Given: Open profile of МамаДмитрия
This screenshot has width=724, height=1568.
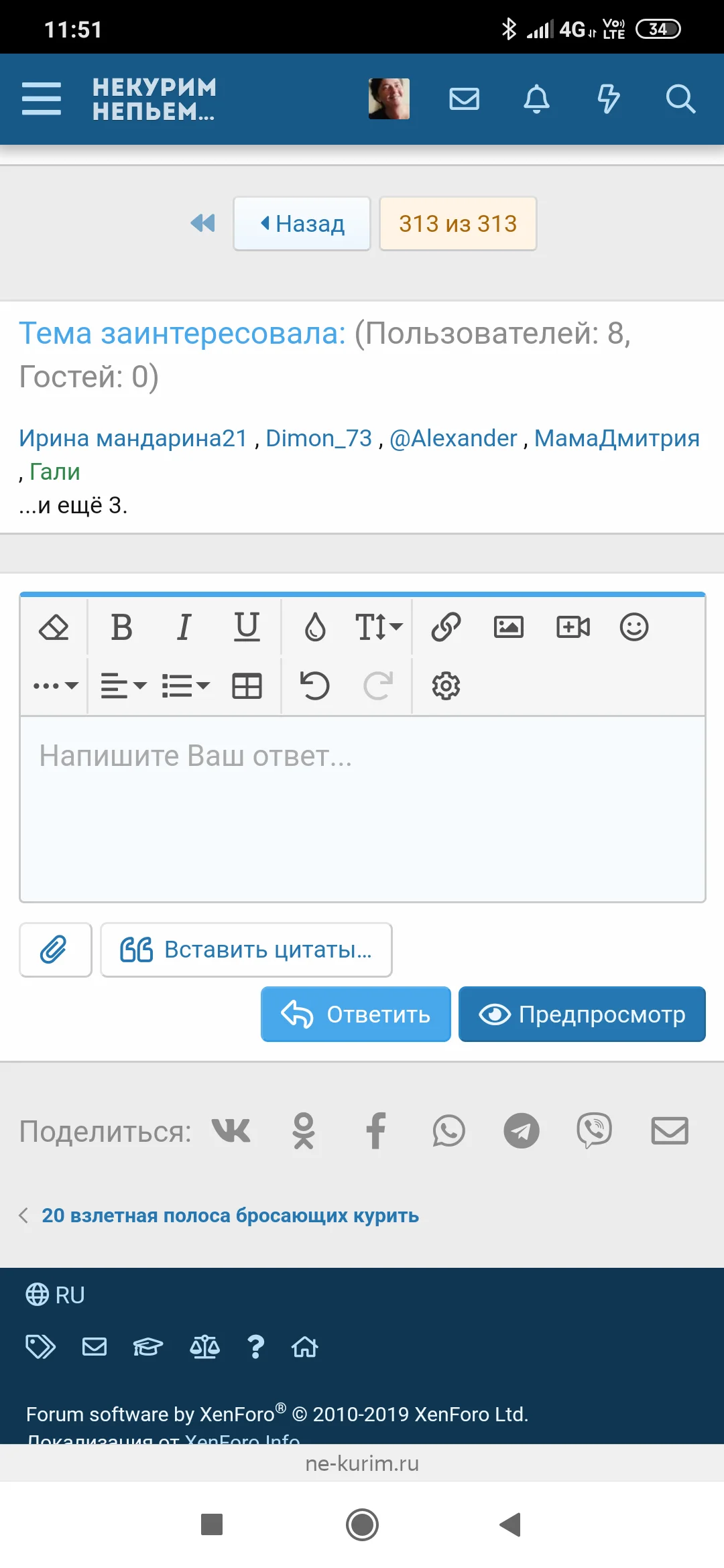Looking at the screenshot, I should pos(617,438).
